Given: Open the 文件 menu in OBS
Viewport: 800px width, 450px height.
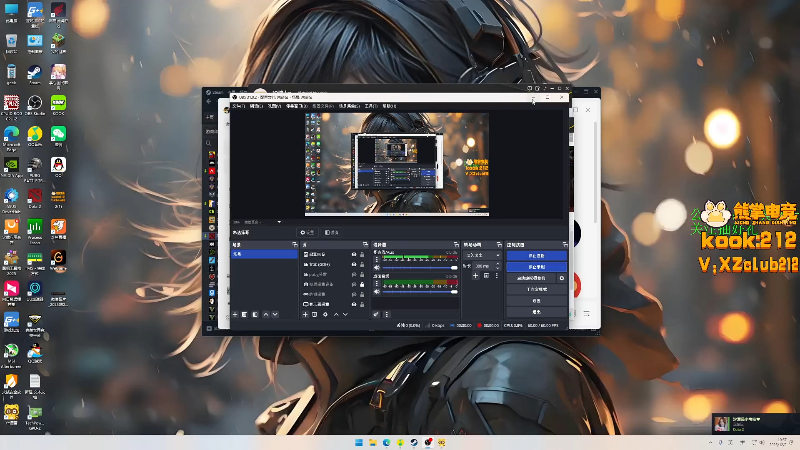Looking at the screenshot, I should (239, 106).
